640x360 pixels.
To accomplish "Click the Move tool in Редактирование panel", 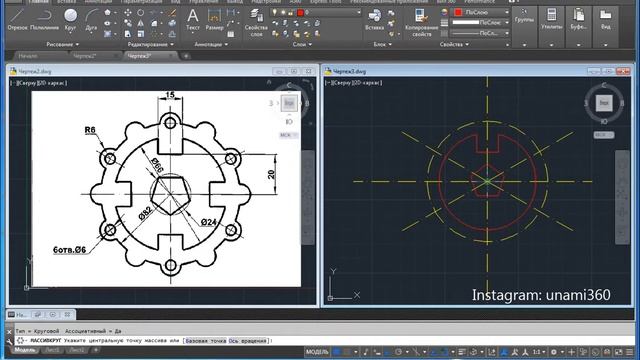I will 128,13.
